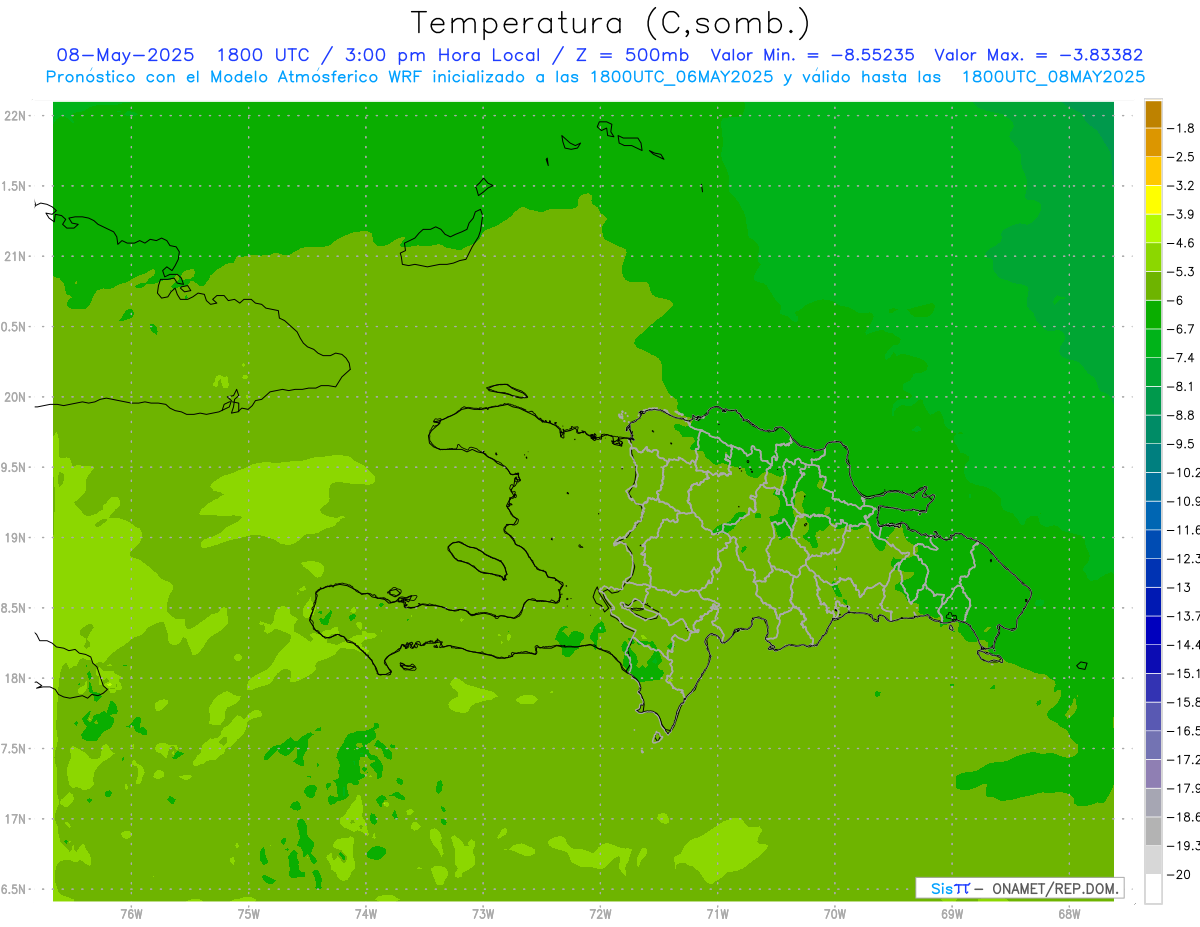Click the '-4.6' colorbar value label
The width and height of the screenshot is (1200, 927).
coord(1182,243)
